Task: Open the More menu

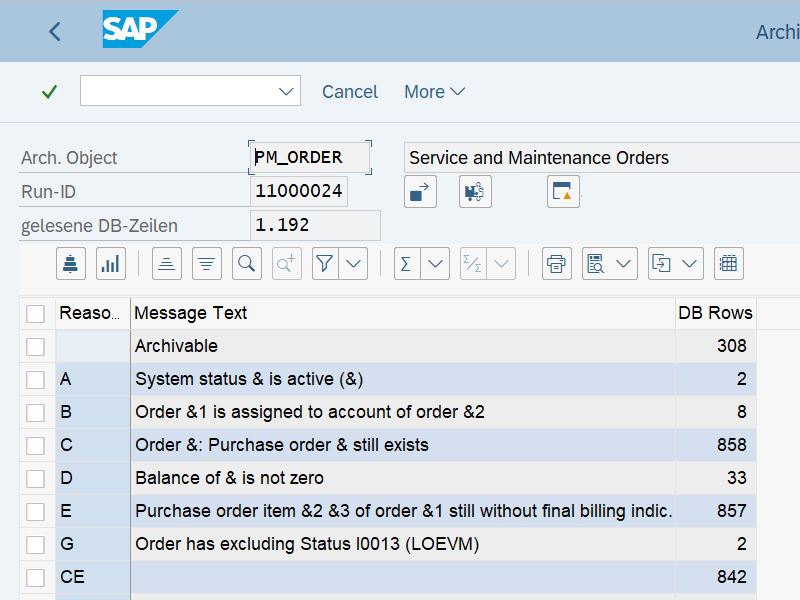Action: (434, 92)
